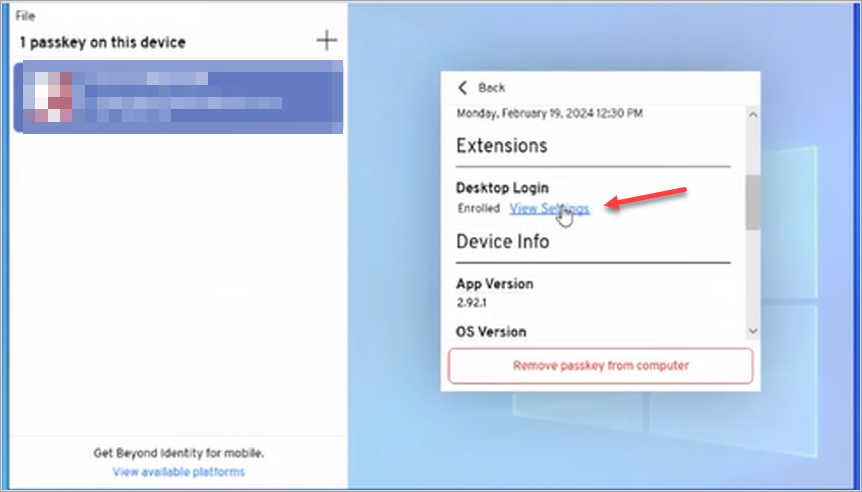Click the details panel scrollbar thumb
Image resolution: width=862 pixels, height=492 pixels.
point(752,202)
